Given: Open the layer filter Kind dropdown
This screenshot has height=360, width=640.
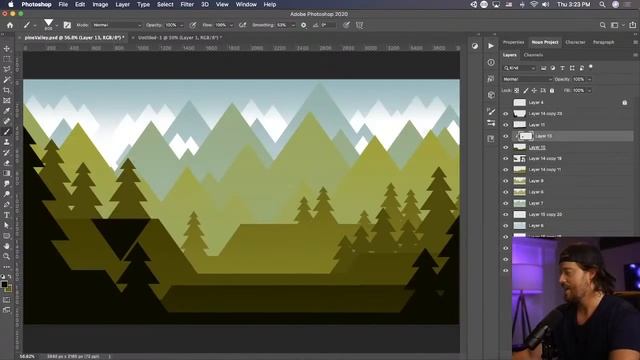Looking at the screenshot, I should [x=520, y=68].
